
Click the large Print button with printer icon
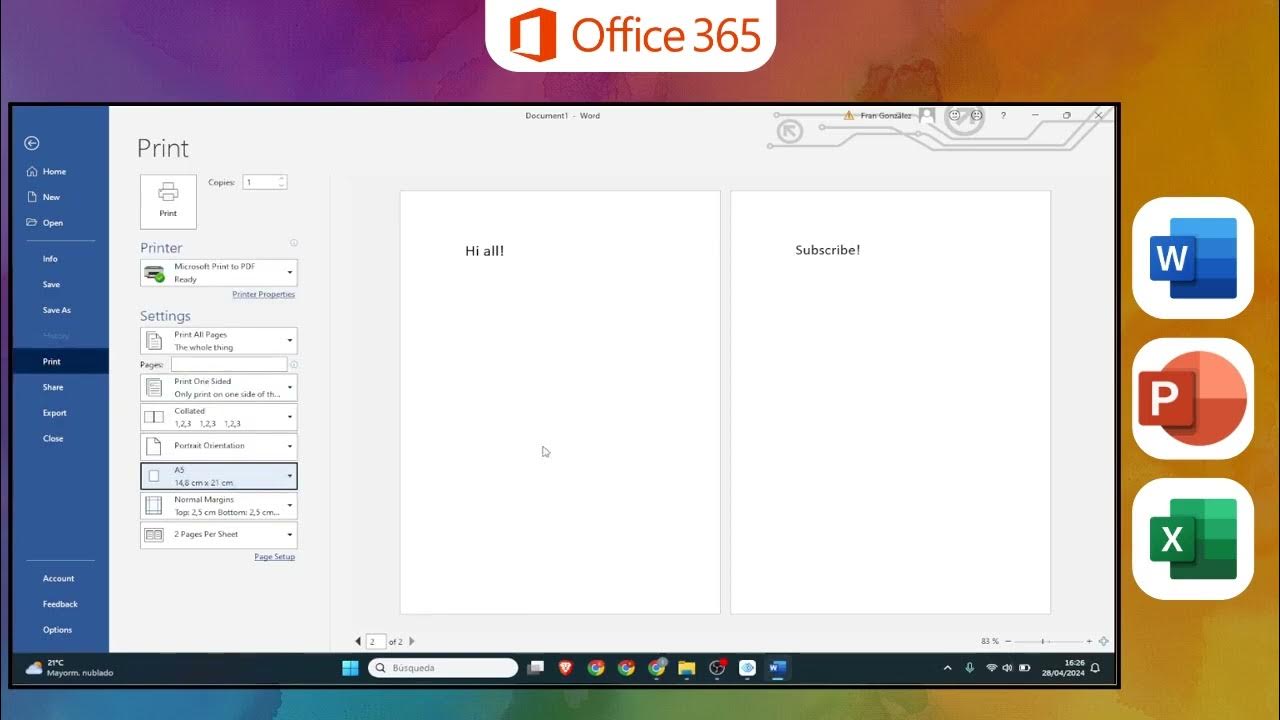(x=168, y=201)
